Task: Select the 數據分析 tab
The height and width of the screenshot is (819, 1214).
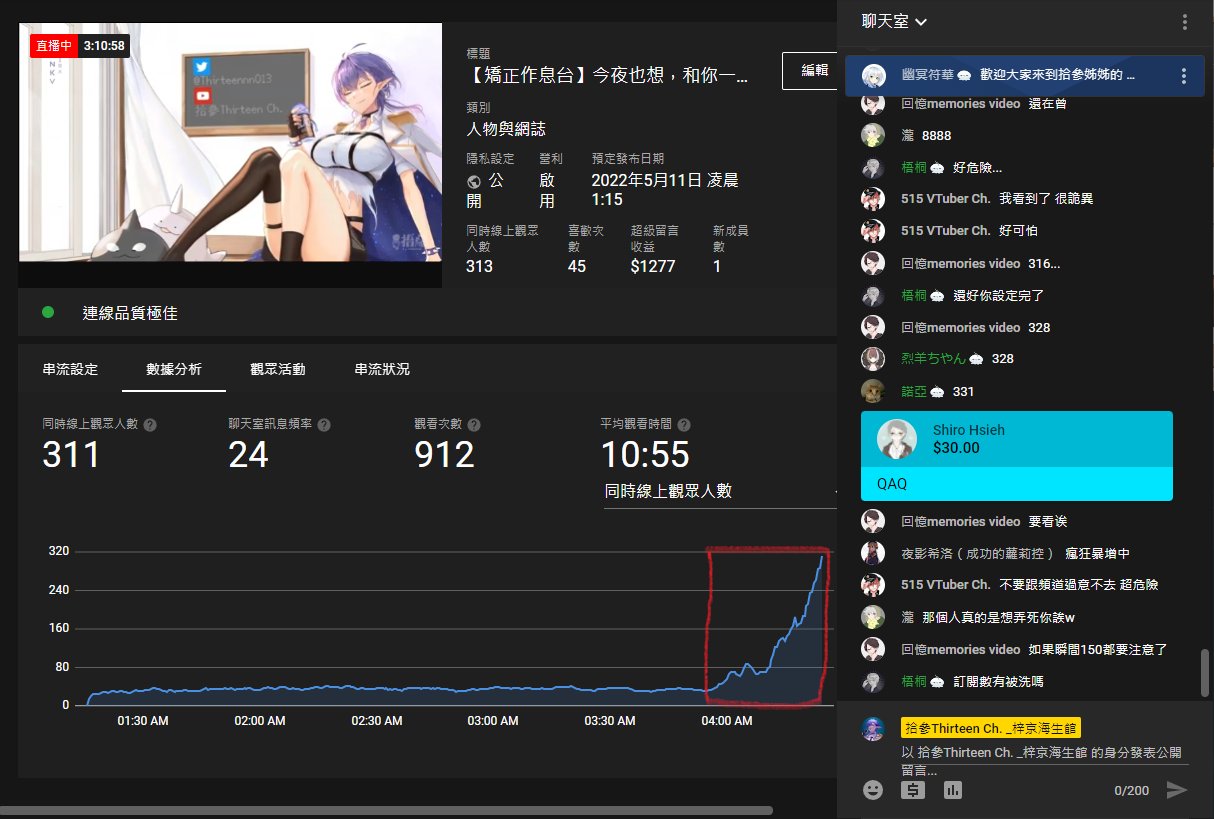Action: pyautogui.click(x=174, y=369)
